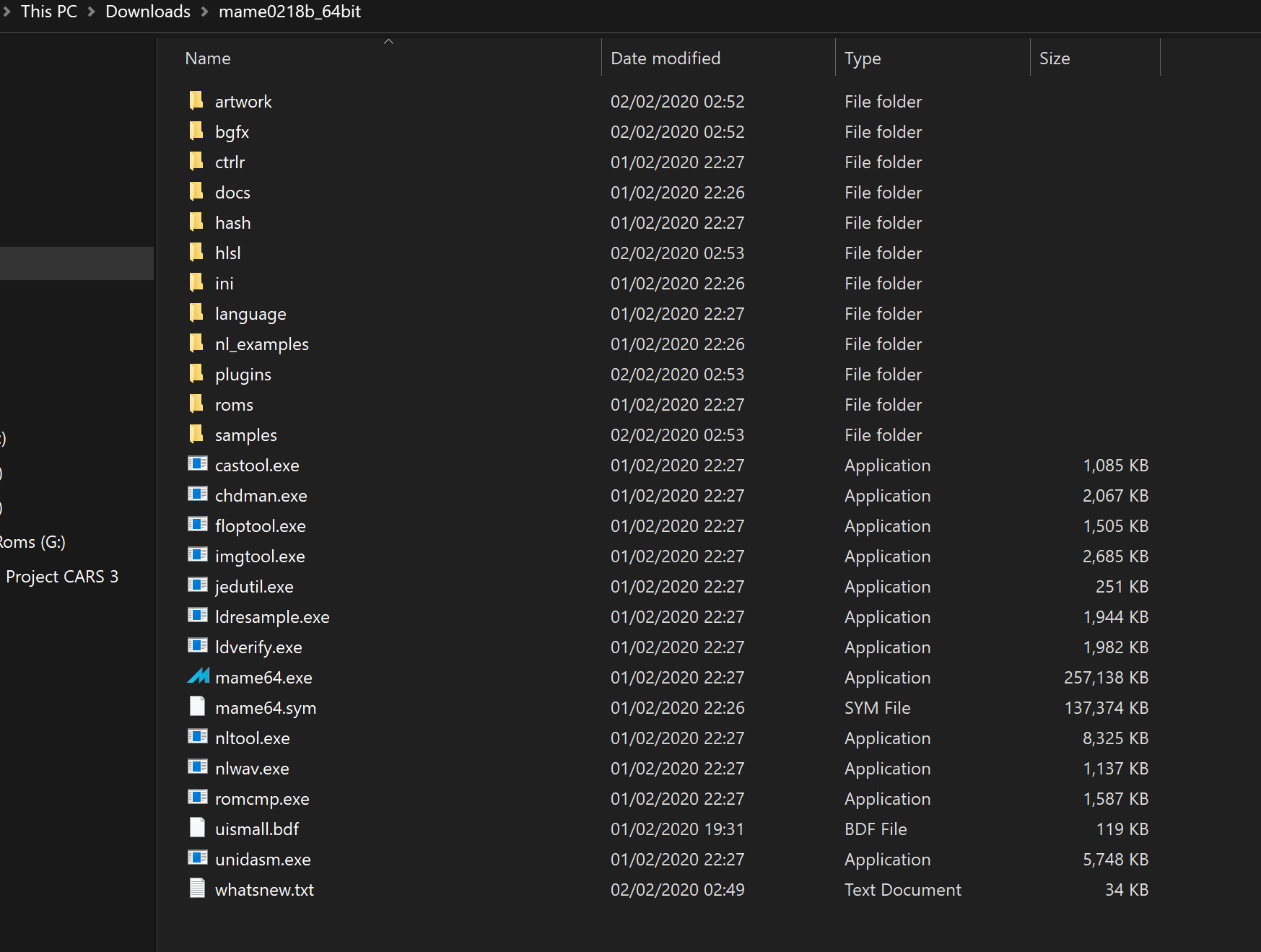The height and width of the screenshot is (952, 1261).
Task: Sort files by the Type column header
Action: (x=863, y=58)
